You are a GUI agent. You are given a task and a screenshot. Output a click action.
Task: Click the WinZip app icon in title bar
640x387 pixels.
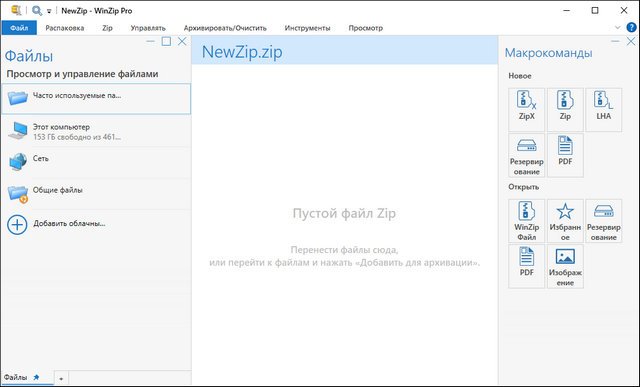[x=16, y=10]
